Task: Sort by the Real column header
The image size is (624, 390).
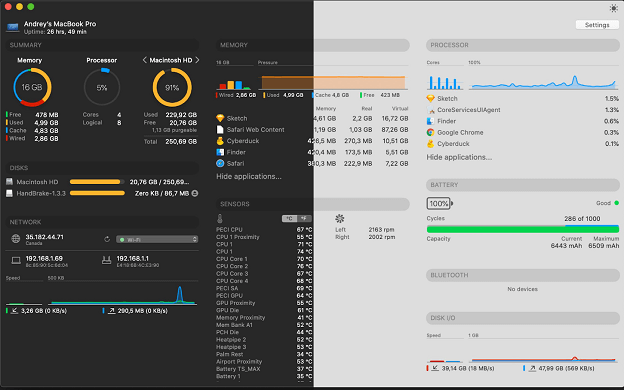Action: 367,108
